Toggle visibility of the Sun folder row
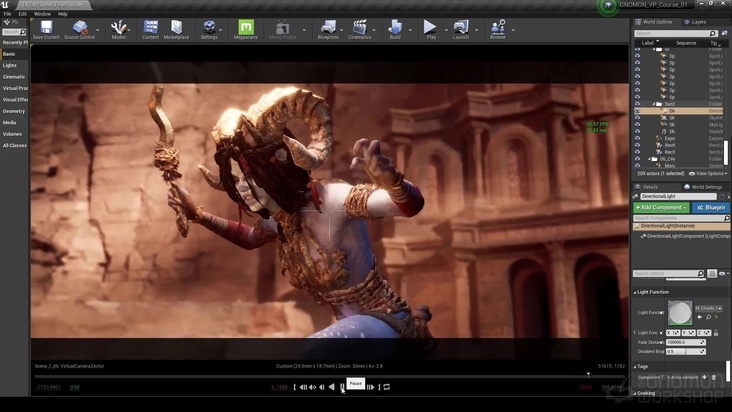This screenshot has height=412, width=732. pyautogui.click(x=637, y=104)
